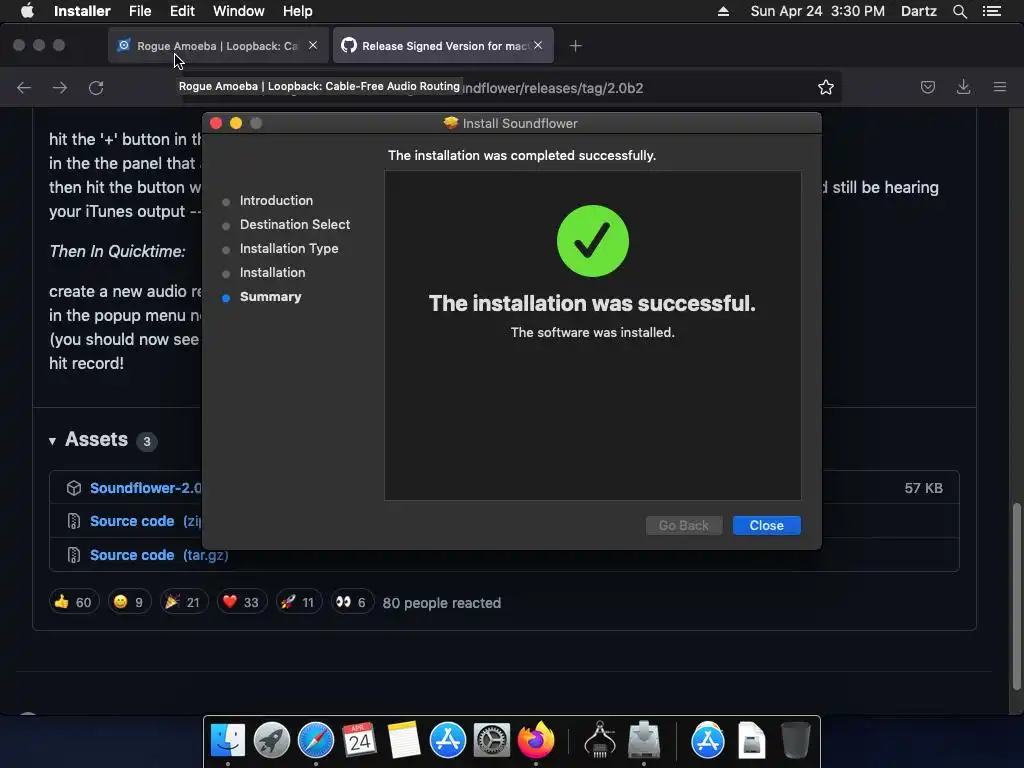
Task: Click the Close button in the installer
Action: point(766,525)
